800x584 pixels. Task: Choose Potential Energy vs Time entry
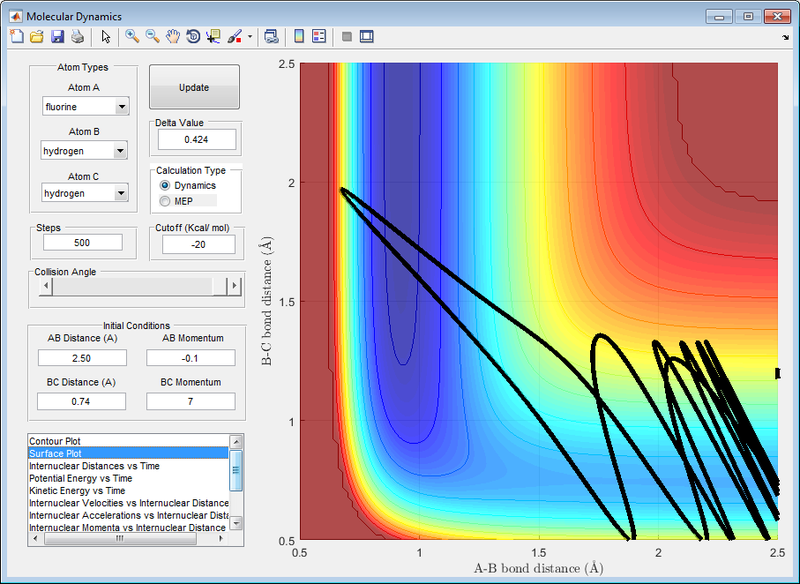128,478
